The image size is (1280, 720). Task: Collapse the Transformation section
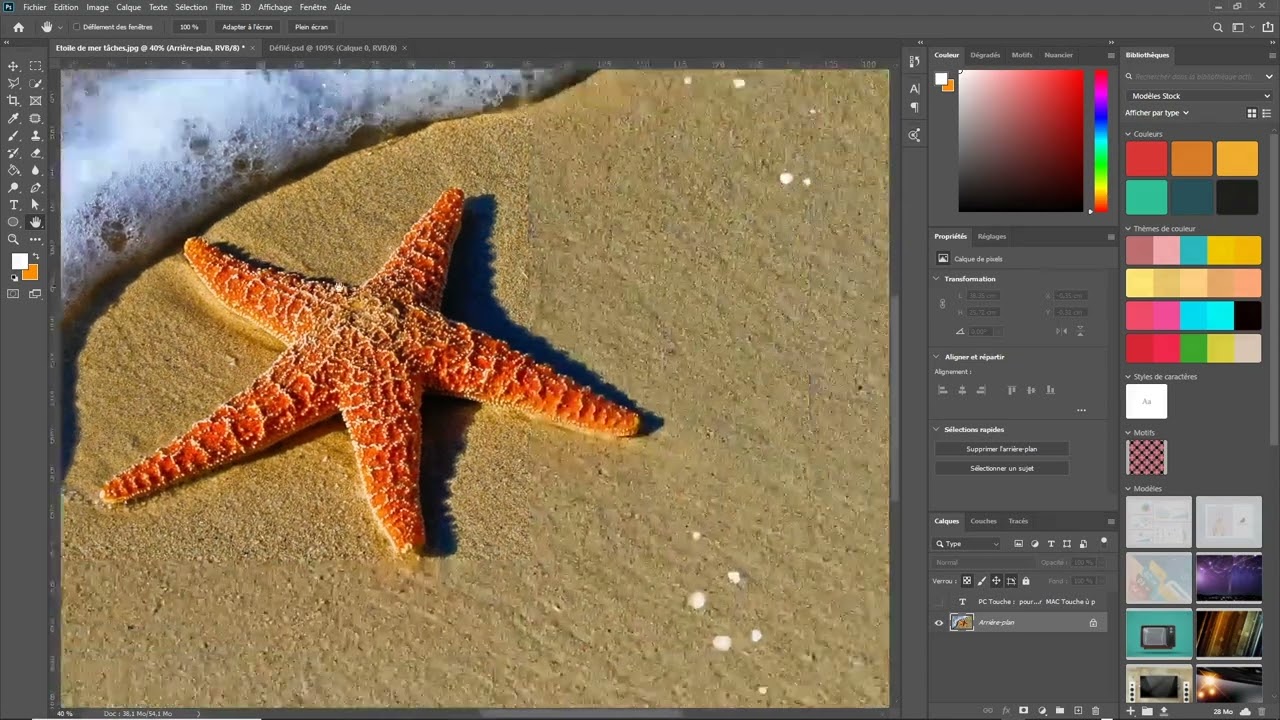pos(937,279)
